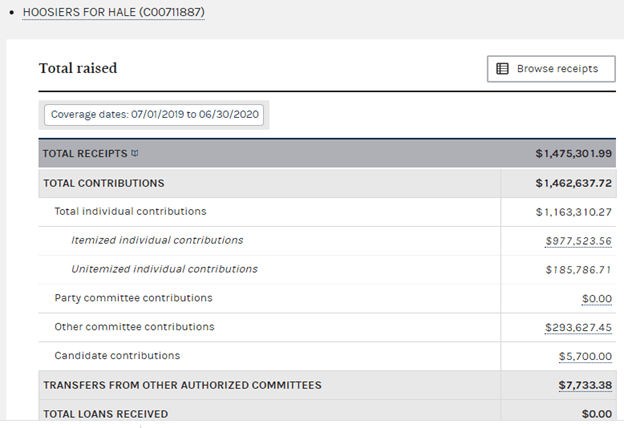Click the Itemized individual contributions label
The image size is (624, 428).
click(x=157, y=241)
